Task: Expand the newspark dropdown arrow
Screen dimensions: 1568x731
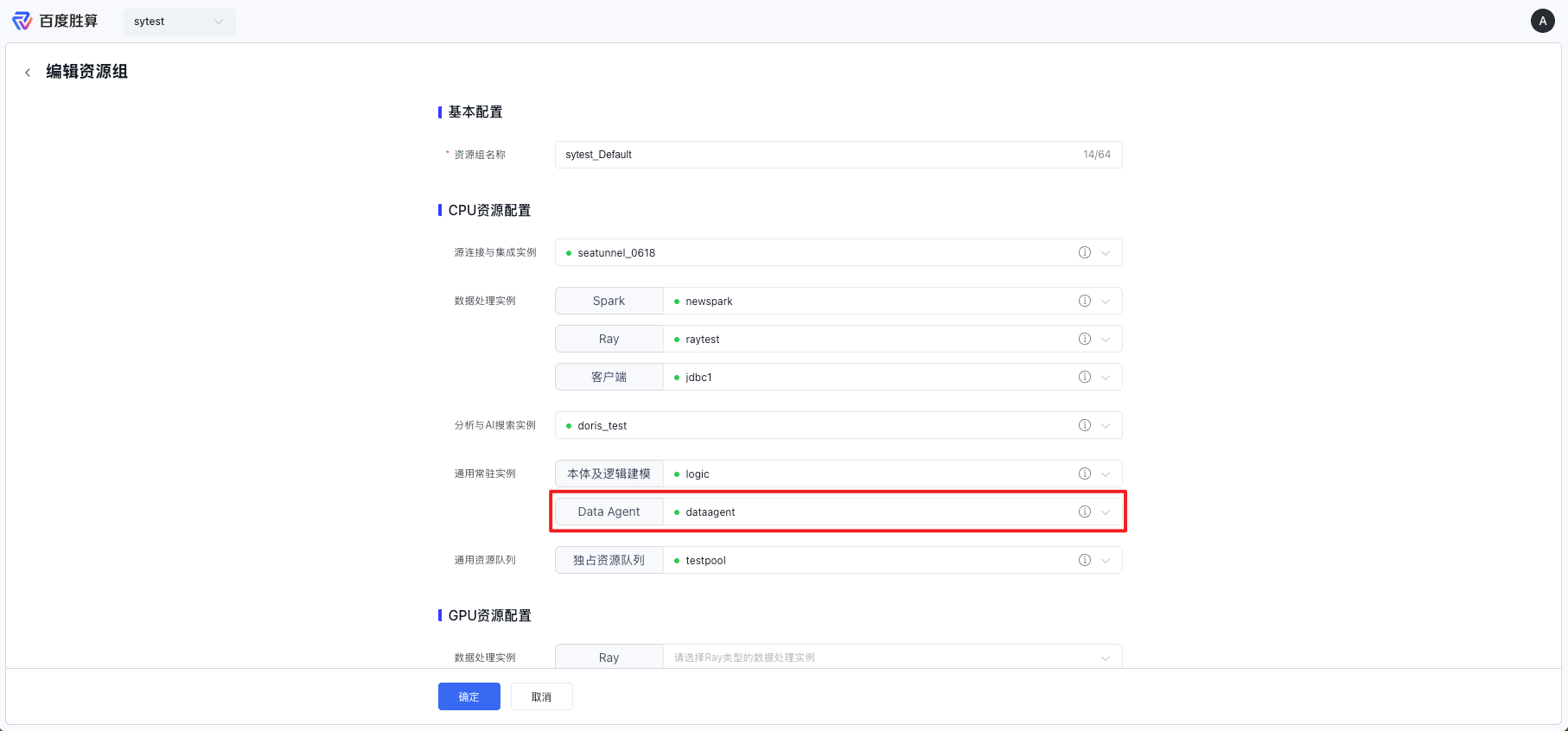Action: pyautogui.click(x=1106, y=302)
